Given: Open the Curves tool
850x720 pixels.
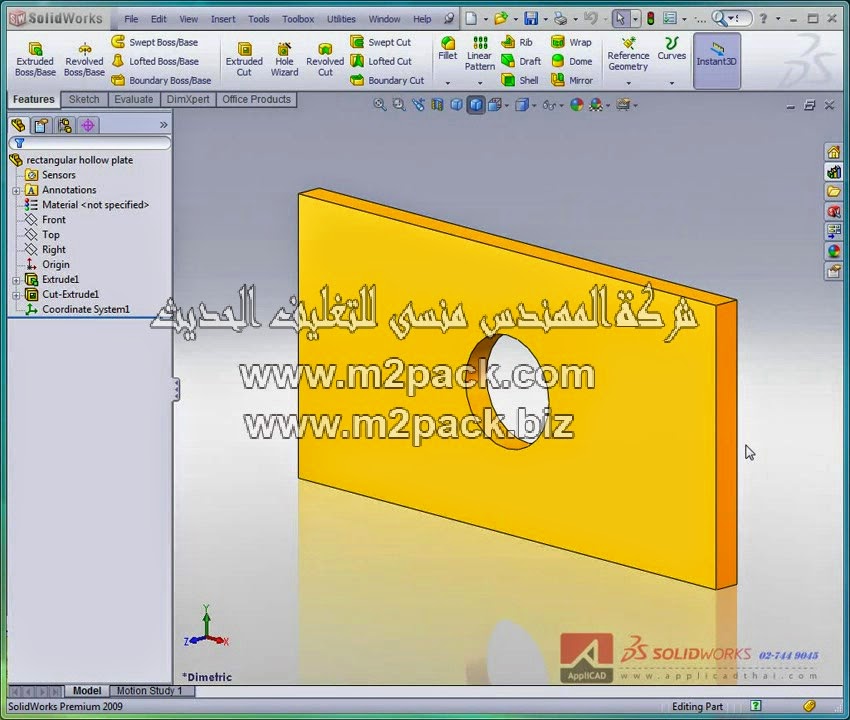Looking at the screenshot, I should (x=672, y=49).
